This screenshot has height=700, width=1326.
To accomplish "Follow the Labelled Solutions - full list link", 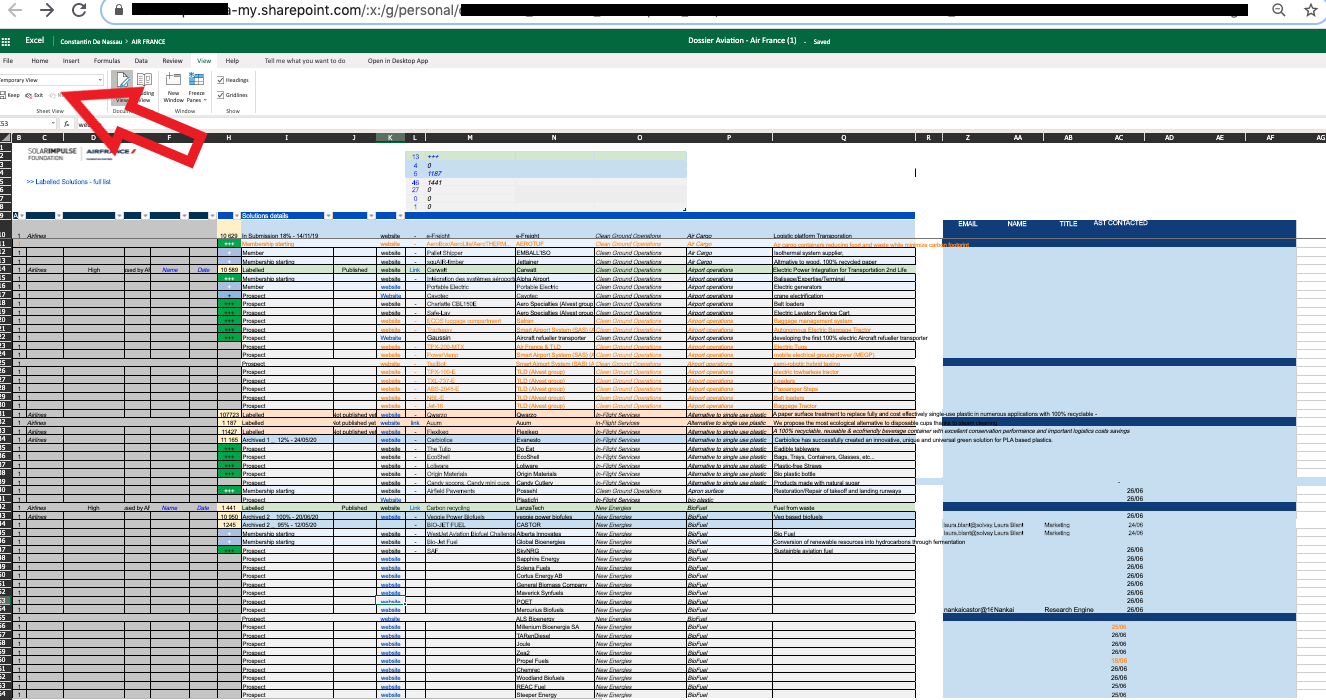I will [x=68, y=182].
